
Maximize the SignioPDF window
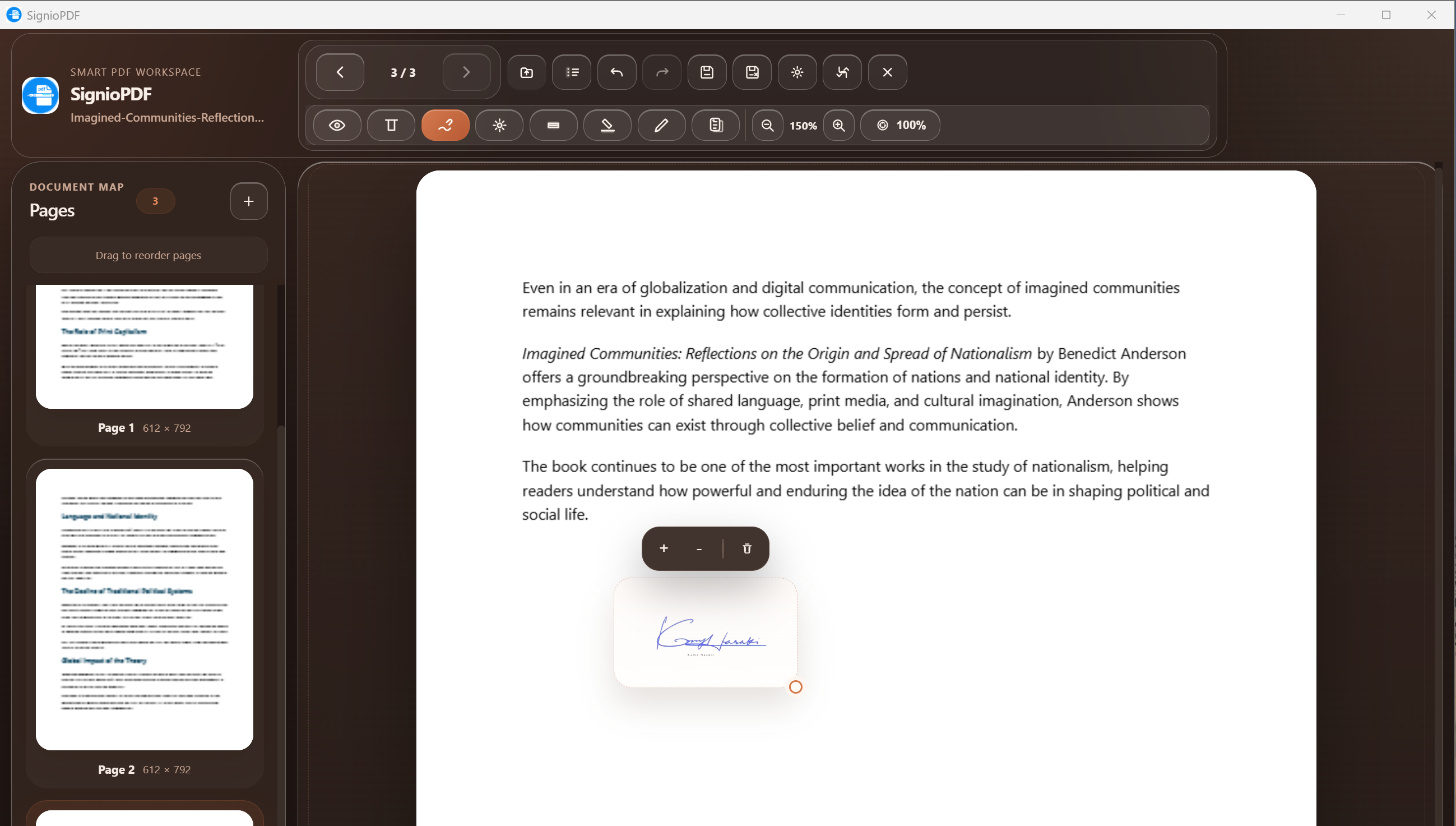[x=1387, y=15]
